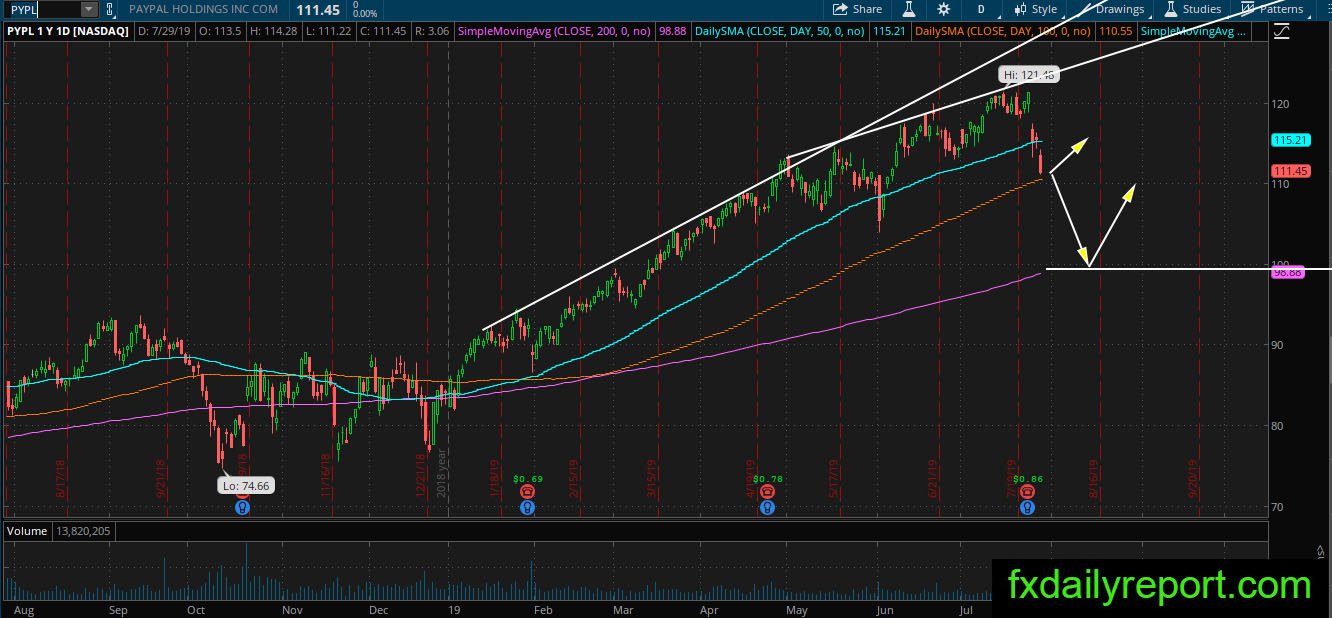Click the PYPL 1 Y 1D [NASDAQ] label
Image resolution: width=1332 pixels, height=618 pixels.
67,32
